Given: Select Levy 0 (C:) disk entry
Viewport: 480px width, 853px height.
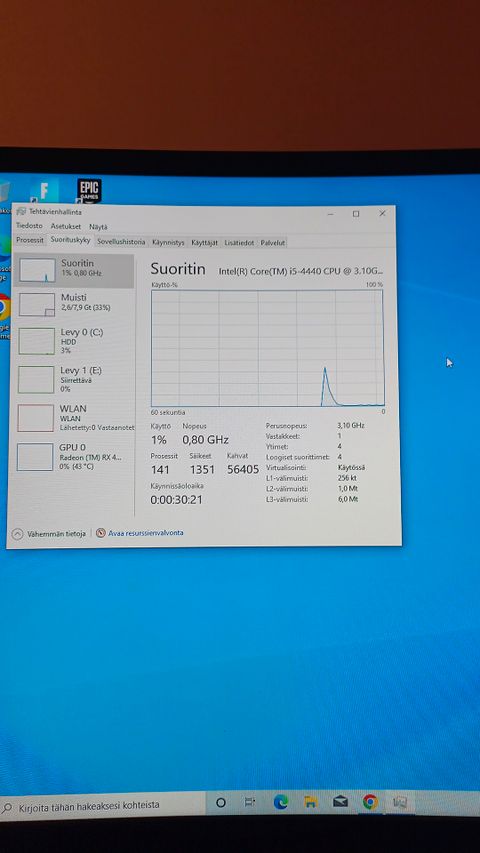Looking at the screenshot, I should [x=73, y=341].
